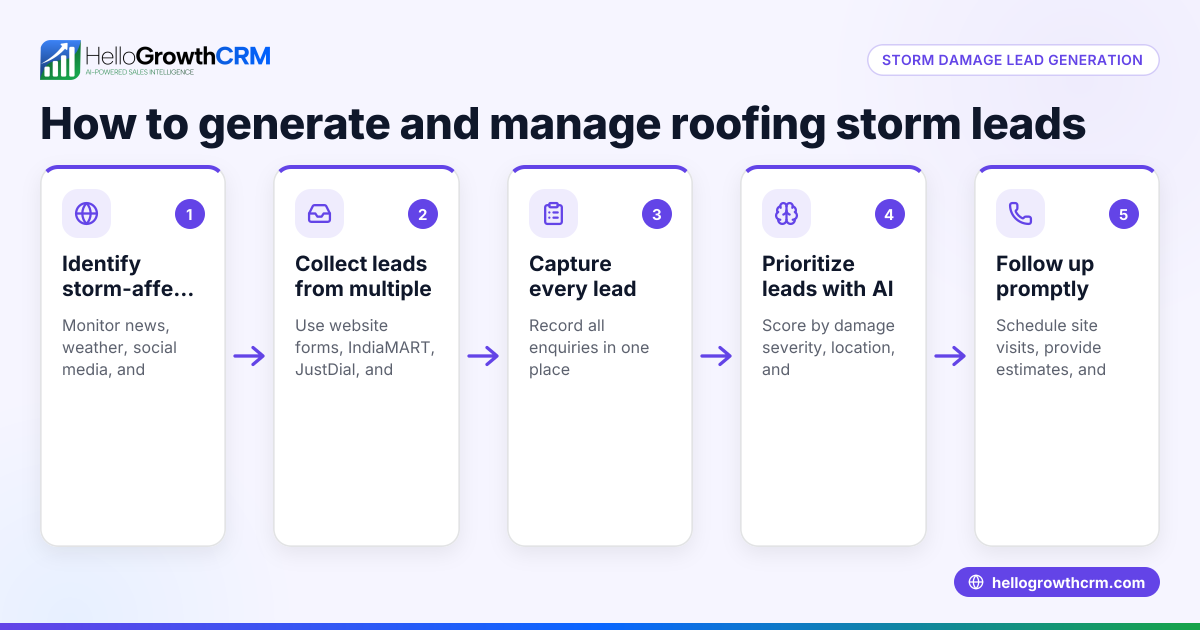1200x630 pixels.
Task: Click the 'Record all enquiries in one place' description
Action: pos(589,347)
